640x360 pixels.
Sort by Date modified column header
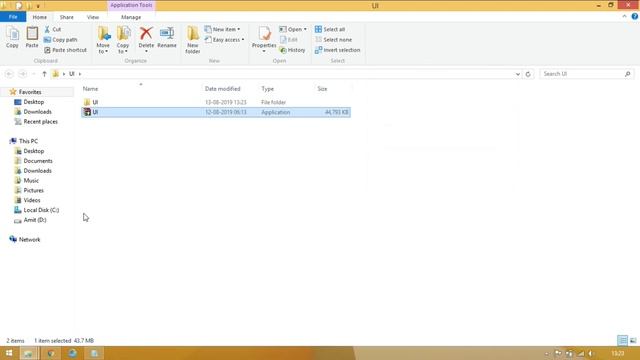222,89
